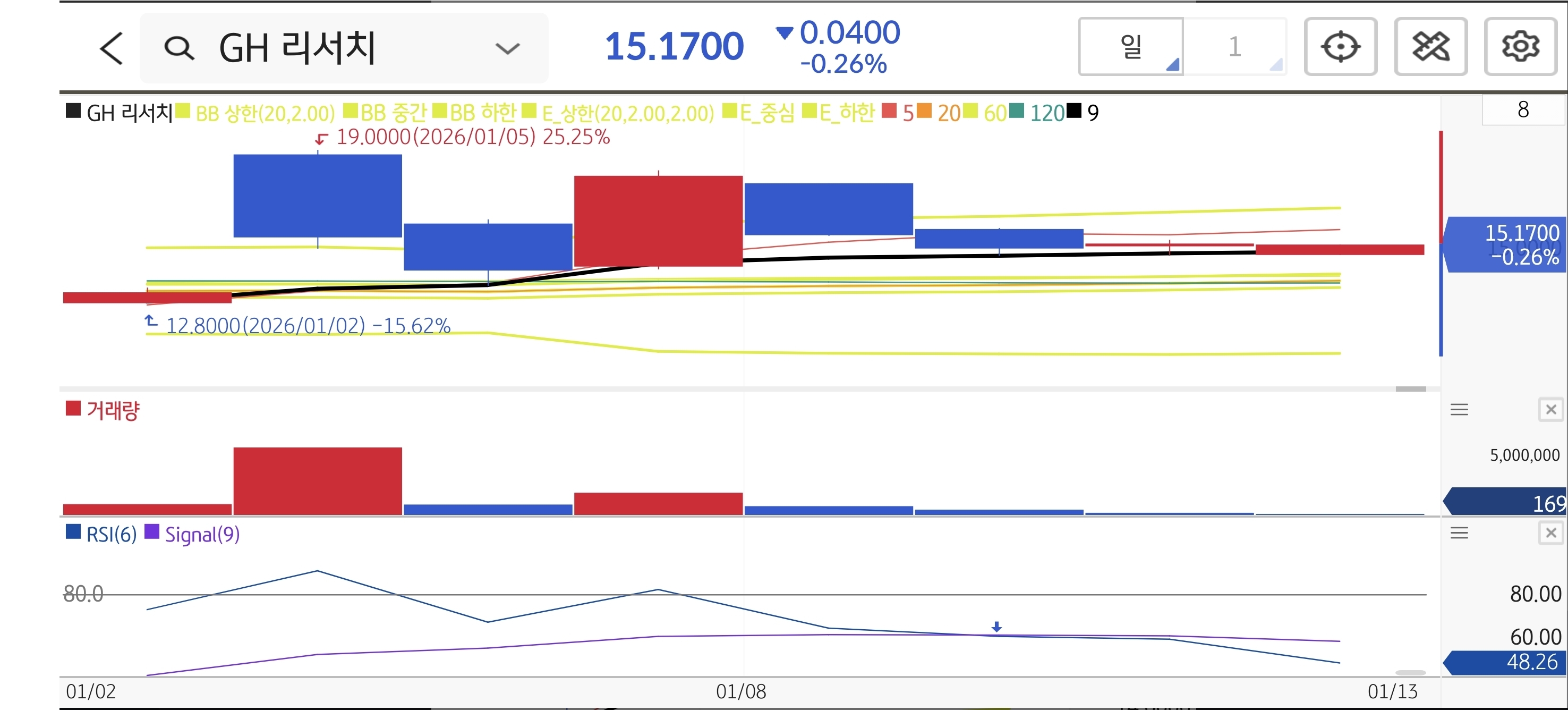The width and height of the screenshot is (1568, 710).
Task: Close the RSI indicator panel
Action: click(x=1550, y=534)
